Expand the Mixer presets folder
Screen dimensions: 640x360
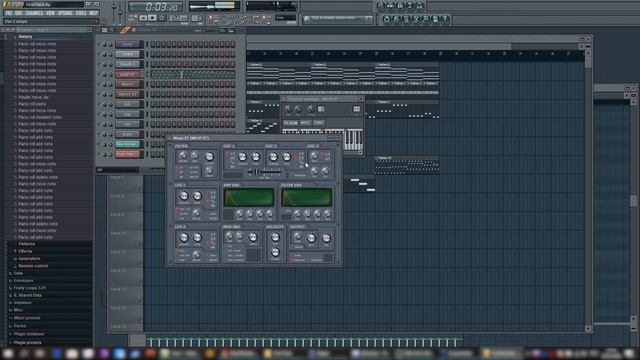click(x=27, y=318)
